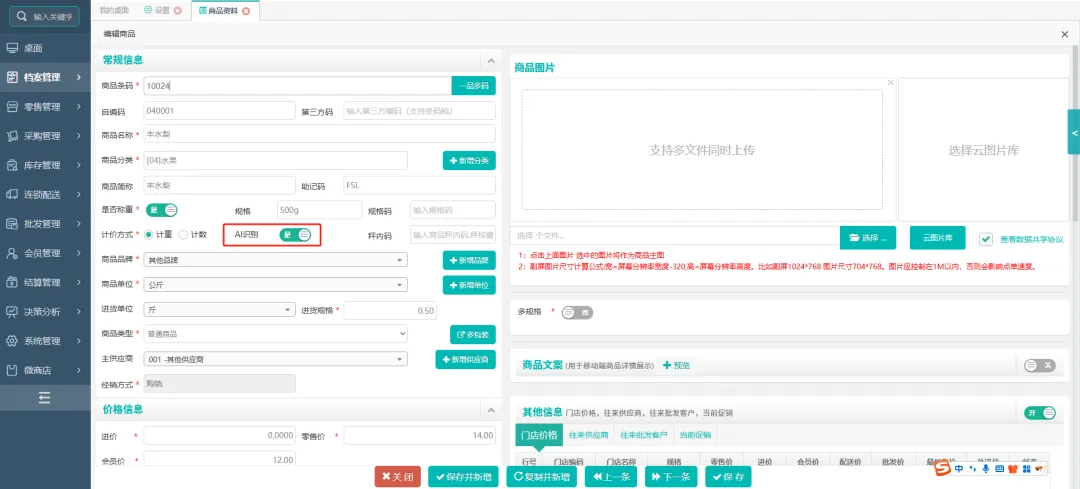Switch to the 往来供应商 tab
This screenshot has width=1080, height=489.
(589, 435)
